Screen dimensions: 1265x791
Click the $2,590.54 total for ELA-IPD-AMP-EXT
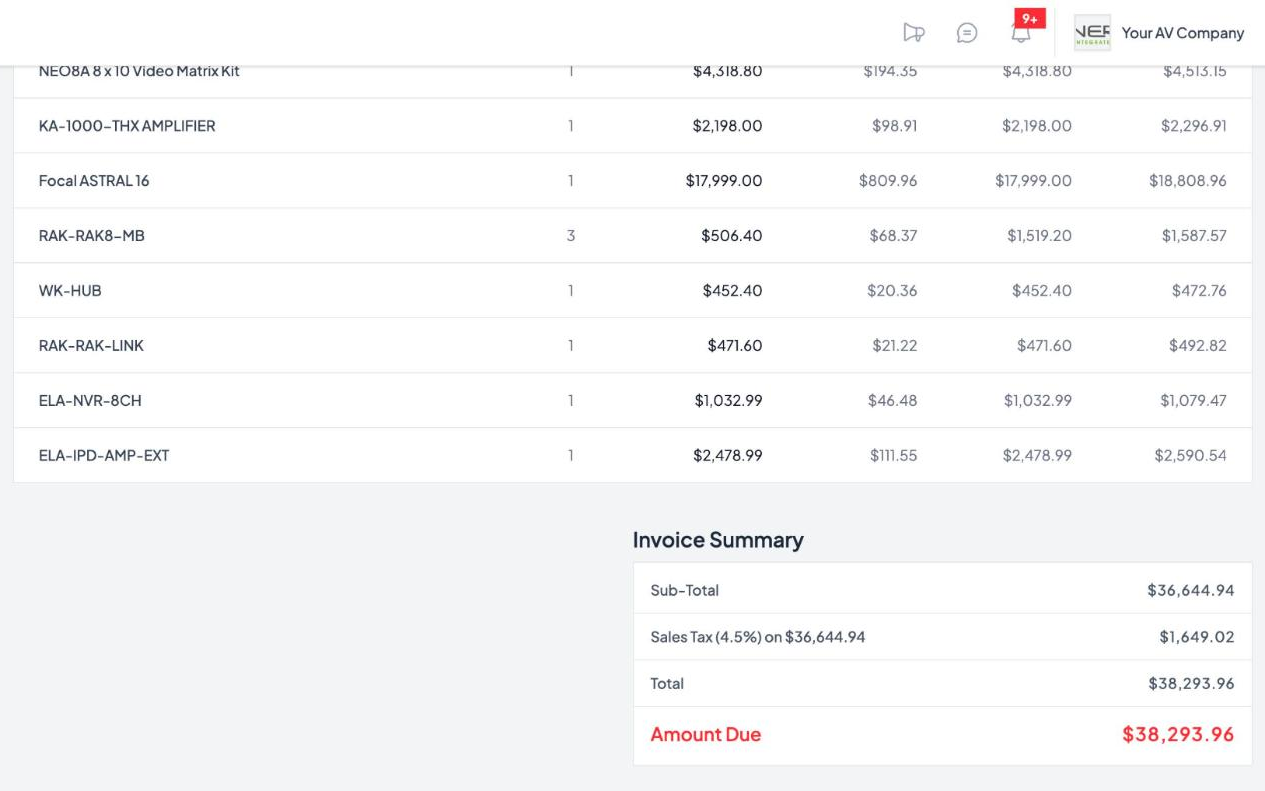(x=1190, y=456)
